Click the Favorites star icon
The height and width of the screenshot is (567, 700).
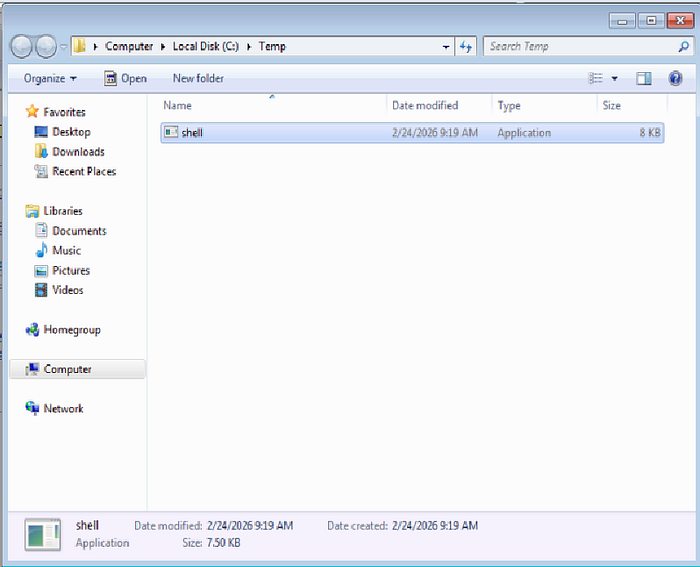pyautogui.click(x=32, y=111)
